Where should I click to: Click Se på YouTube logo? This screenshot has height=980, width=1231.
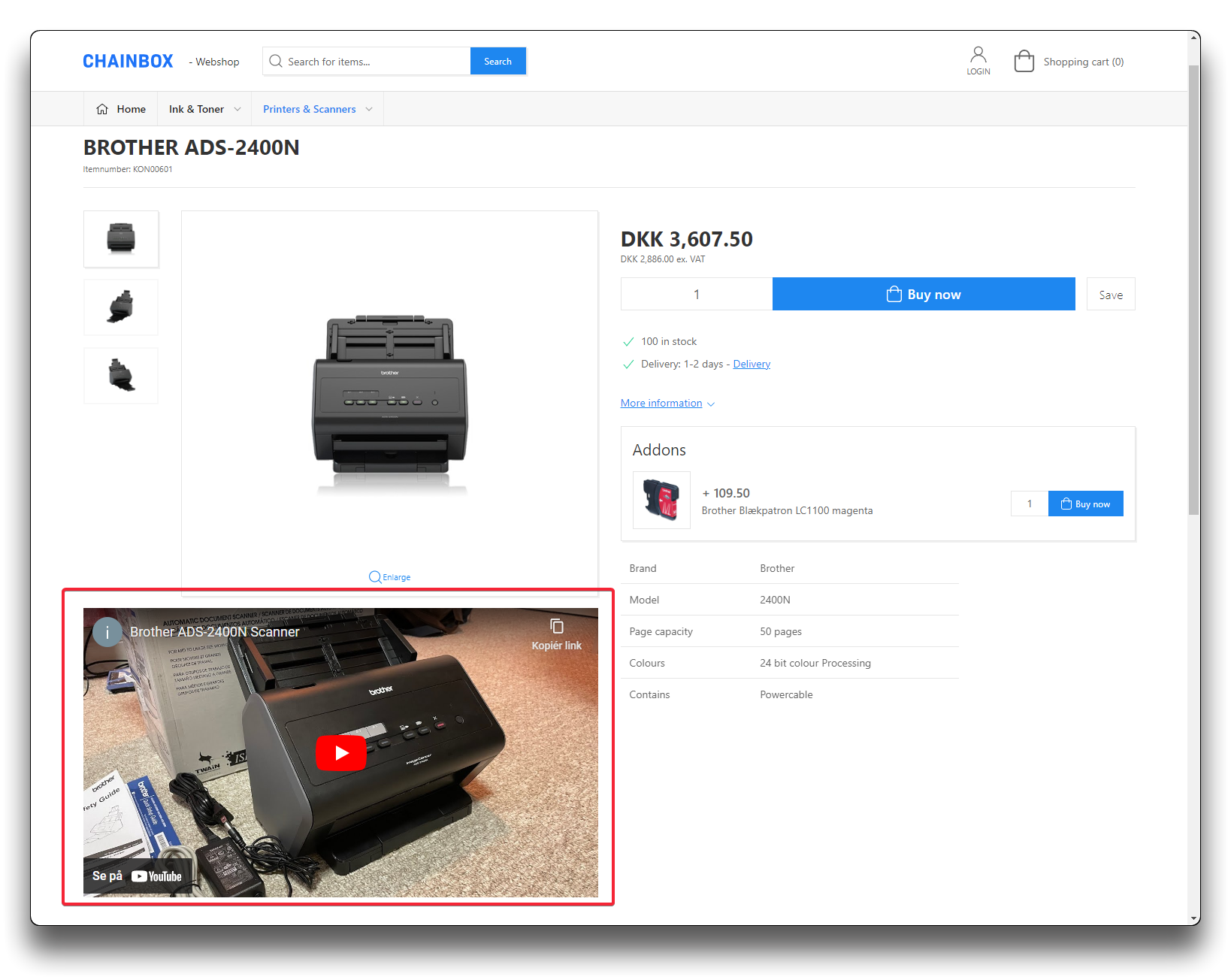point(137,876)
